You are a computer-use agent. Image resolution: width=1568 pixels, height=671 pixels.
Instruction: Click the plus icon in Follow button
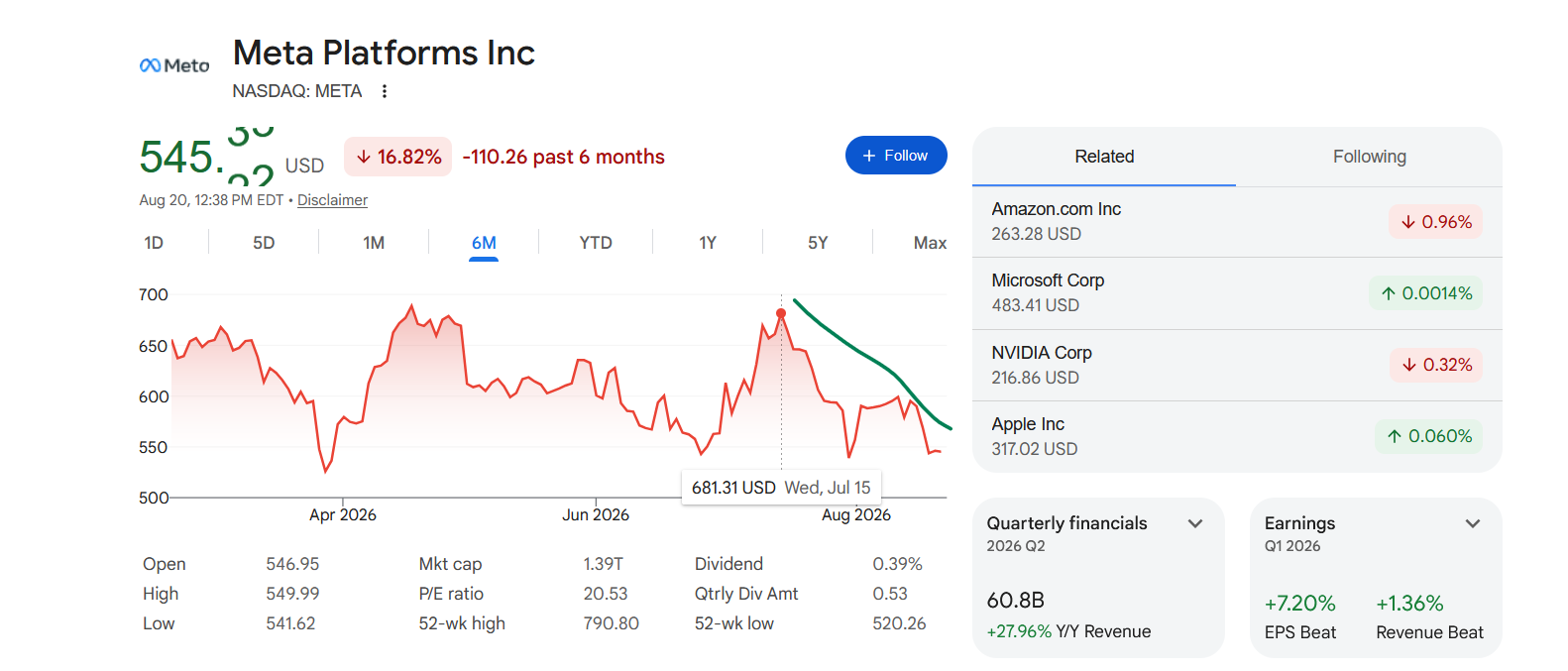click(869, 156)
